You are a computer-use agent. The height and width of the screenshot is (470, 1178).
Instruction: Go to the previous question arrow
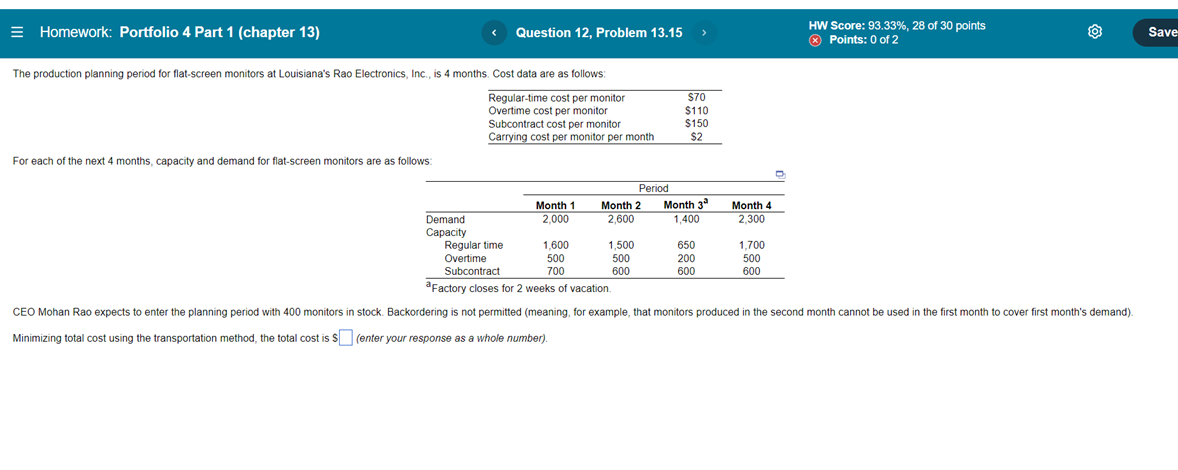click(494, 32)
